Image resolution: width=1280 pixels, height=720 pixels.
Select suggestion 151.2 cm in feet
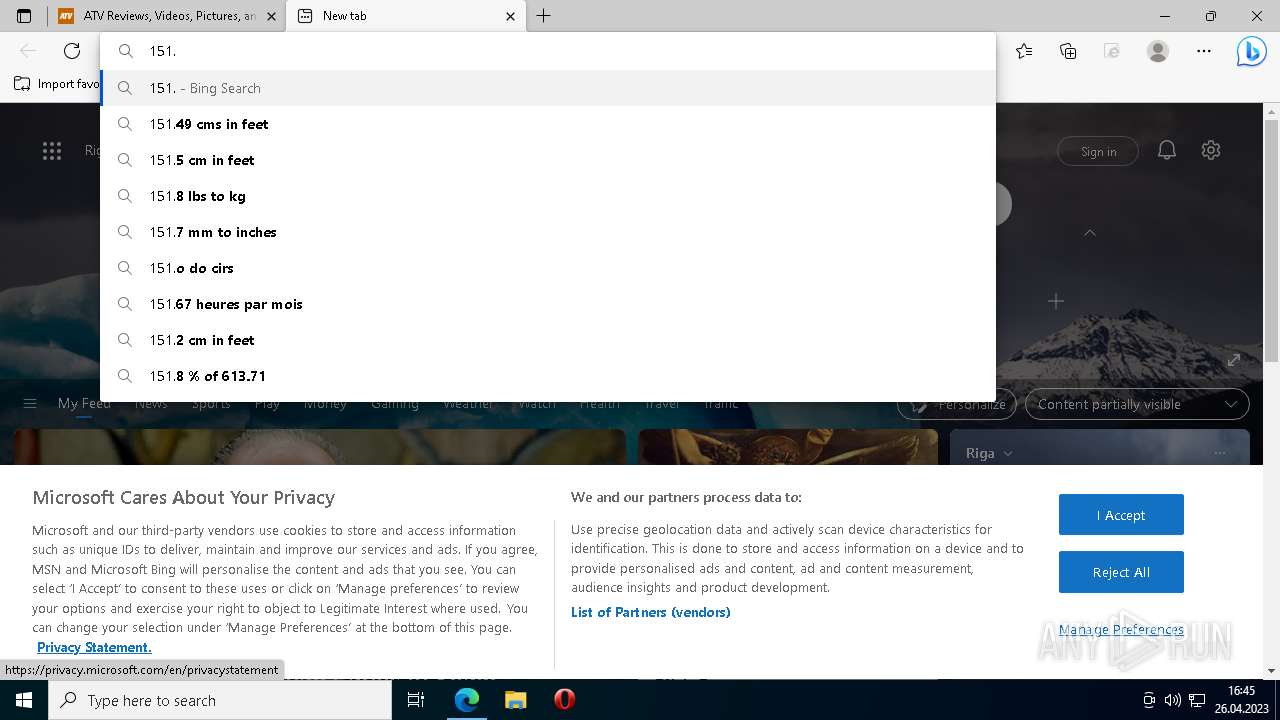[x=548, y=340]
